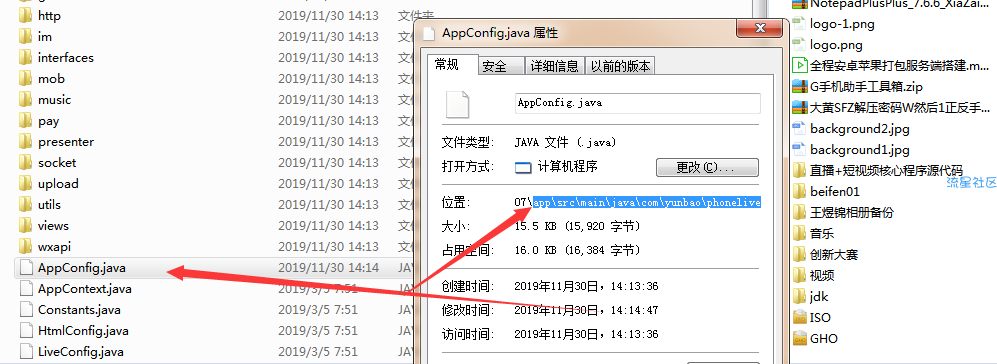Select the jdk folder icon
The height and width of the screenshot is (364, 997).
point(799,297)
